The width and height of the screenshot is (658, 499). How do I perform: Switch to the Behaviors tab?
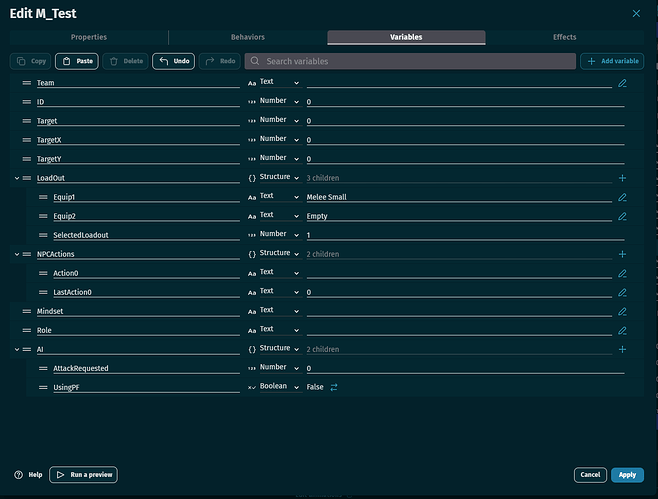248,37
